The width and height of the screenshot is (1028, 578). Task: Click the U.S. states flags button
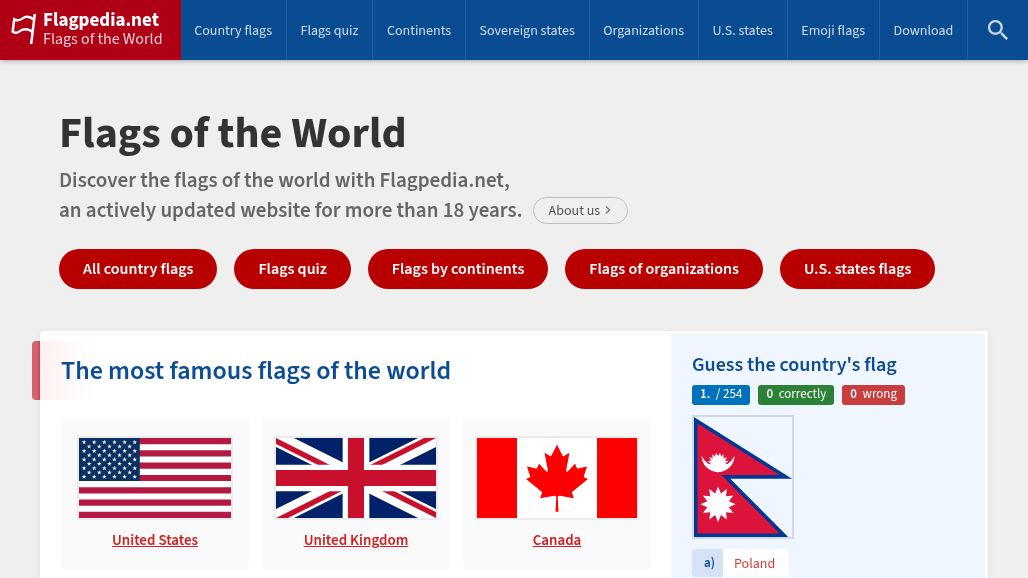858,269
